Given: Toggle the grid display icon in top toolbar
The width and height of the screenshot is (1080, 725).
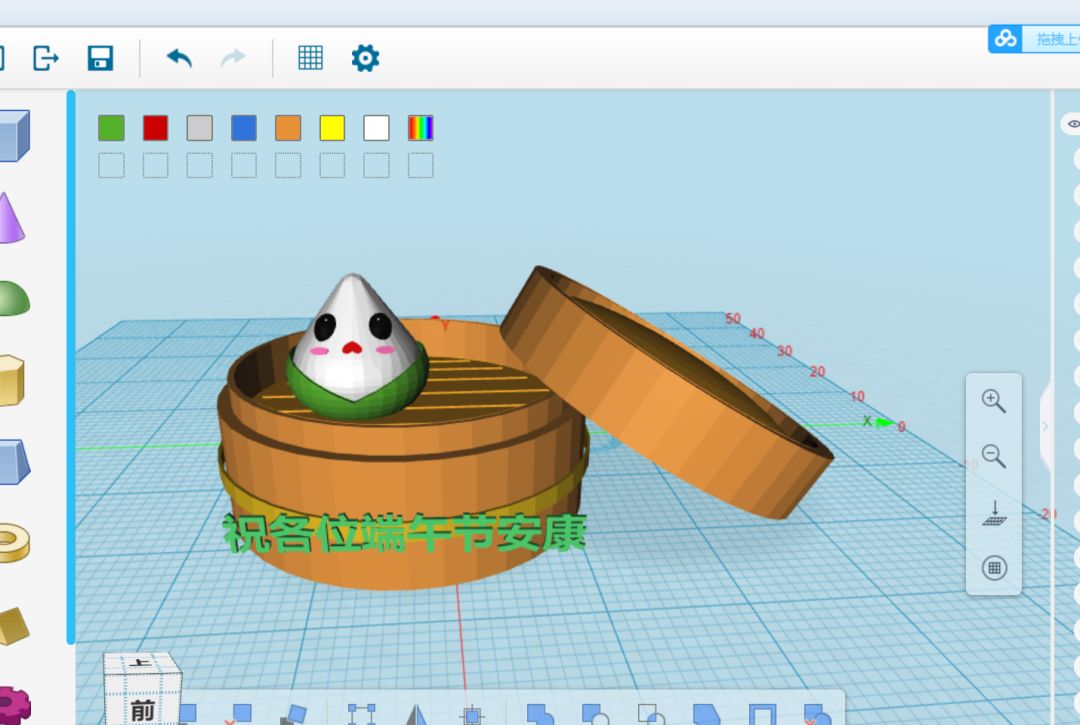Looking at the screenshot, I should [x=310, y=58].
